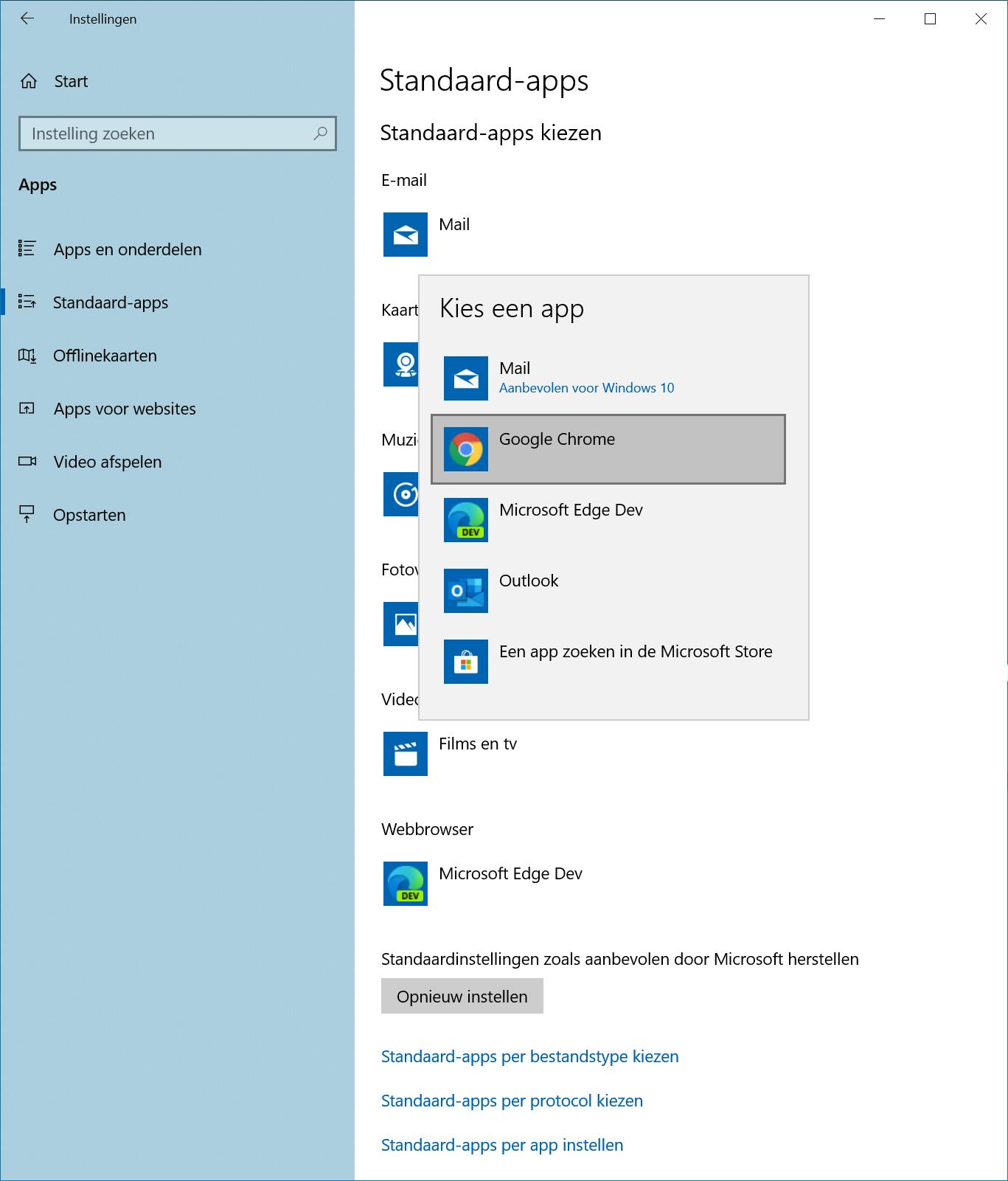Focus the Instelling zoeken search box

[177, 134]
